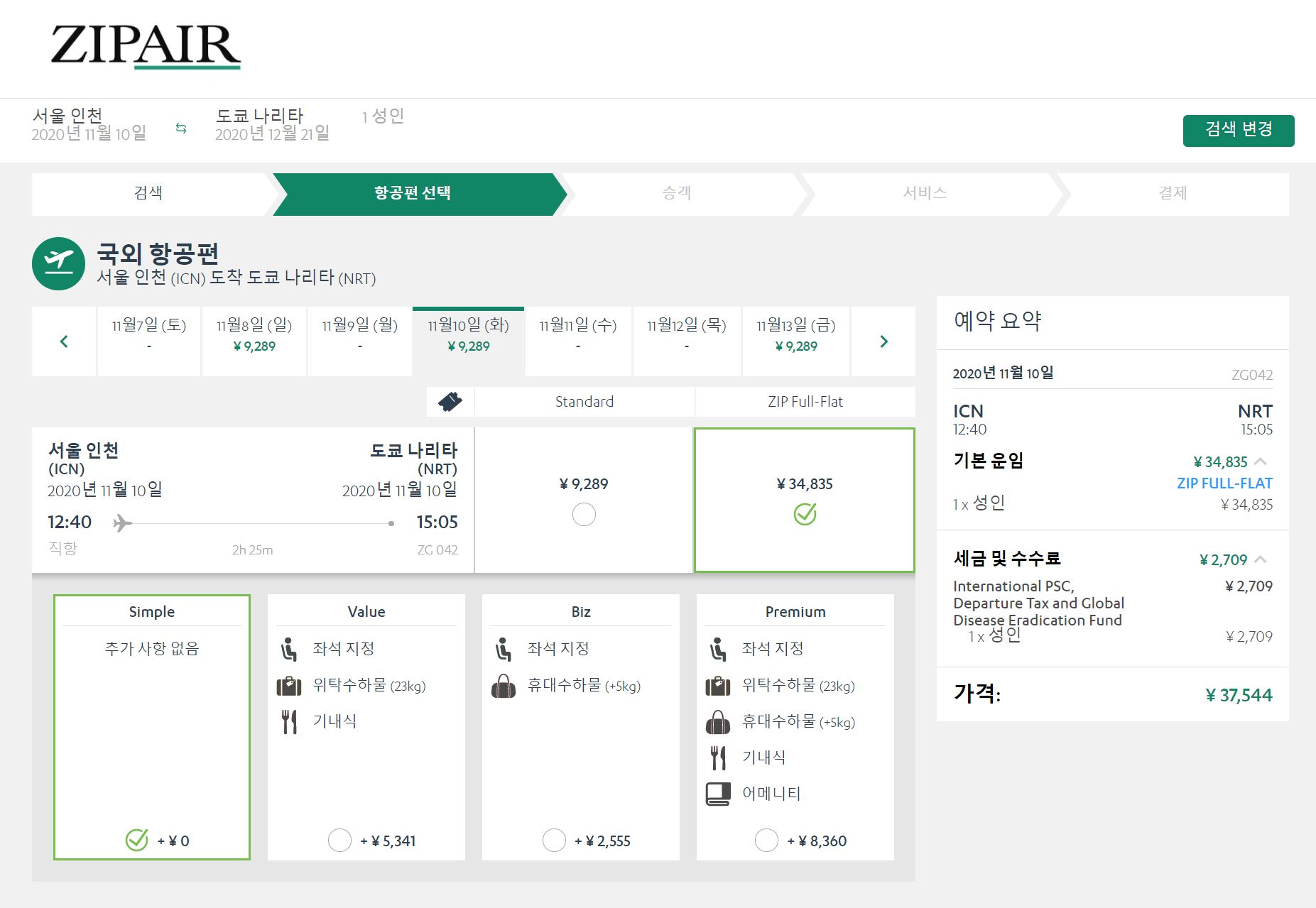This screenshot has height=908, width=1316.
Task: Click the ticket fare type icon
Action: coord(450,402)
